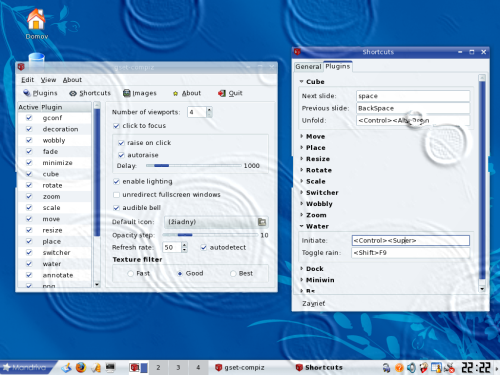Open the volume speaker tray icon
The width and height of the screenshot is (500, 375).
pos(411,367)
